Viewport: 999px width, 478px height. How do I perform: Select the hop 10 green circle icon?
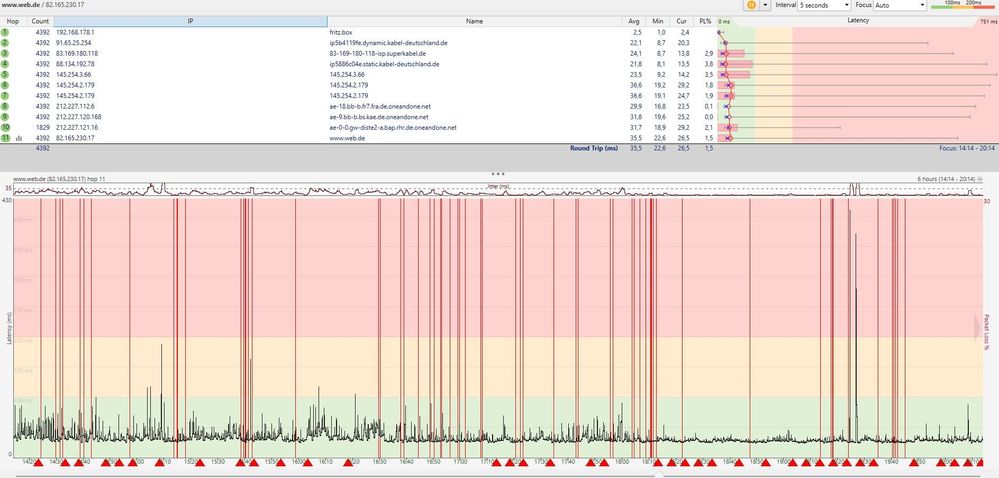point(5,128)
